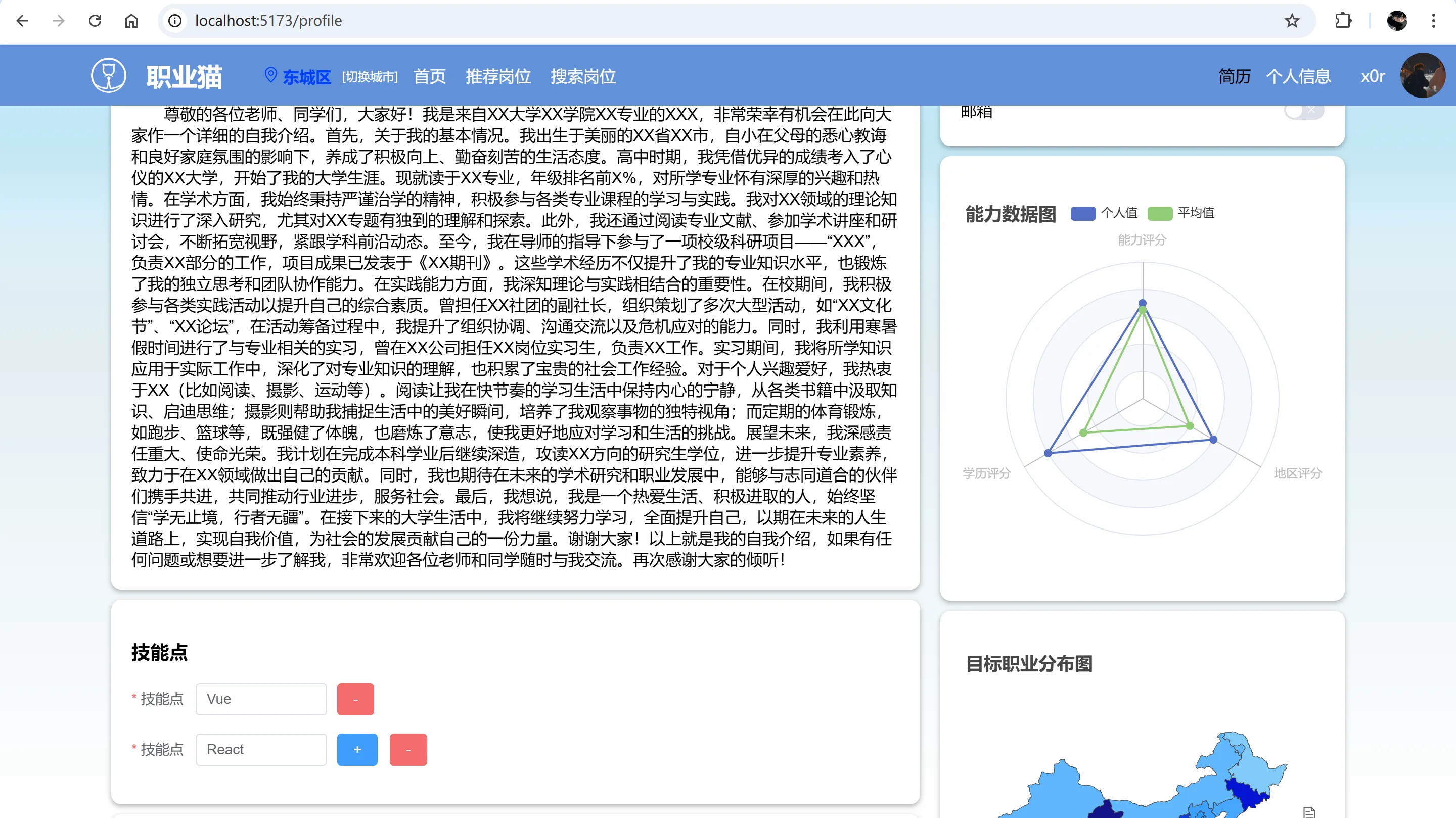Add a skill with the blue plus button
The width and height of the screenshot is (1456, 818).
pyautogui.click(x=357, y=750)
